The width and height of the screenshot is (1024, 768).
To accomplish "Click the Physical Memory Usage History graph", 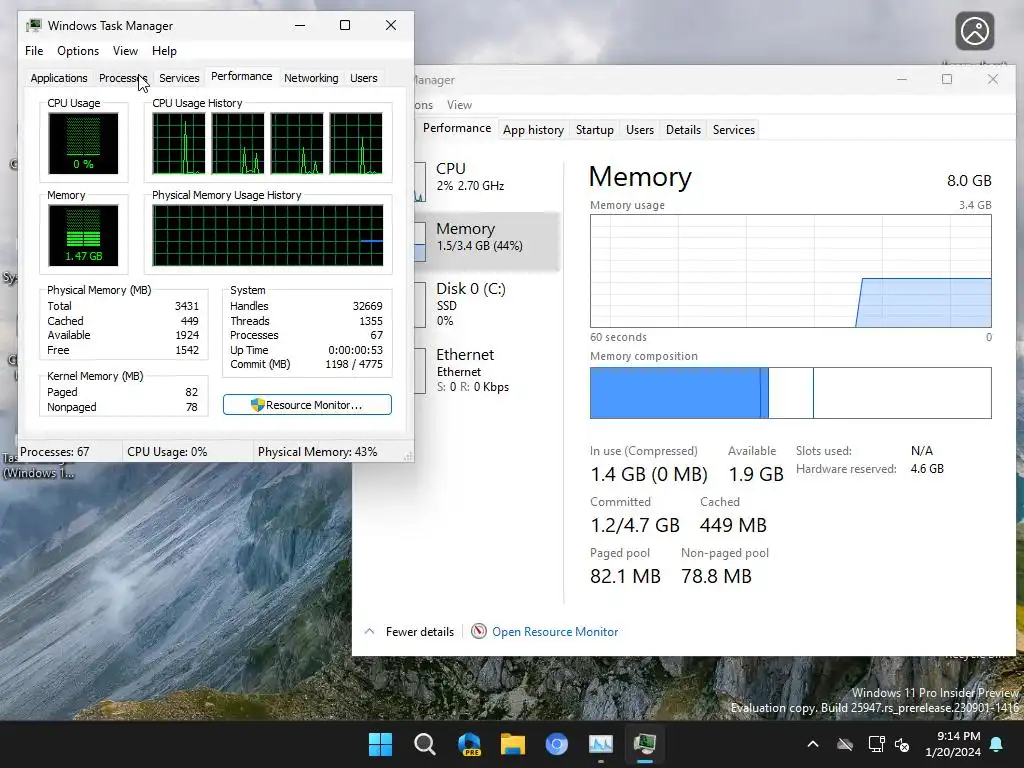I will [268, 235].
